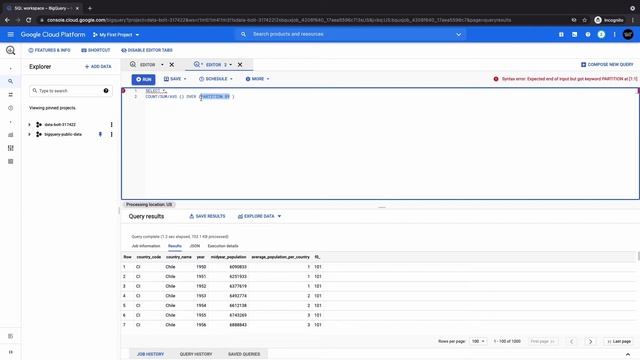The height and width of the screenshot is (360, 640).
Task: Run the query
Action: tap(143, 79)
